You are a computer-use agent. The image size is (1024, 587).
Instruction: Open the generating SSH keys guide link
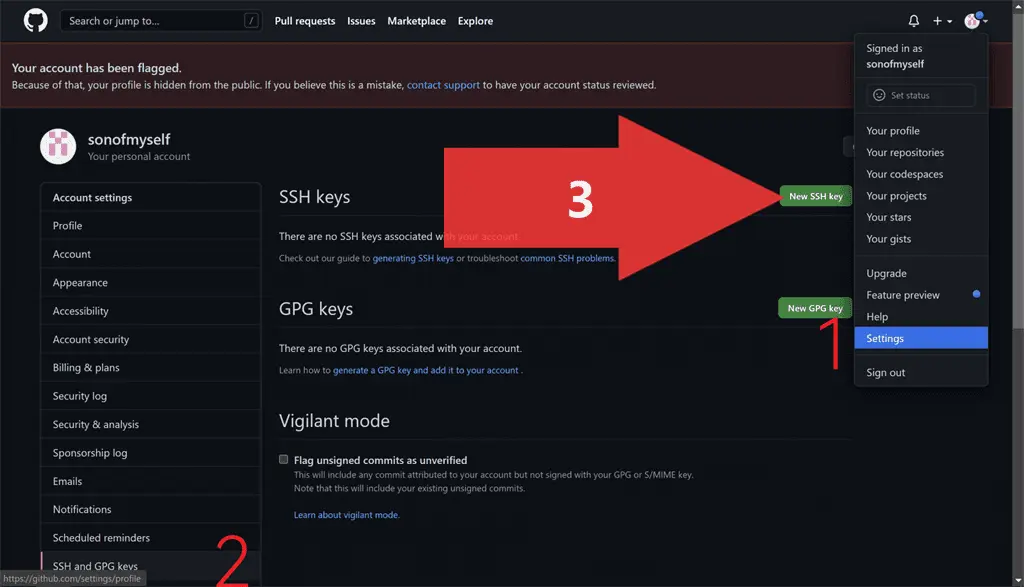coord(413,259)
